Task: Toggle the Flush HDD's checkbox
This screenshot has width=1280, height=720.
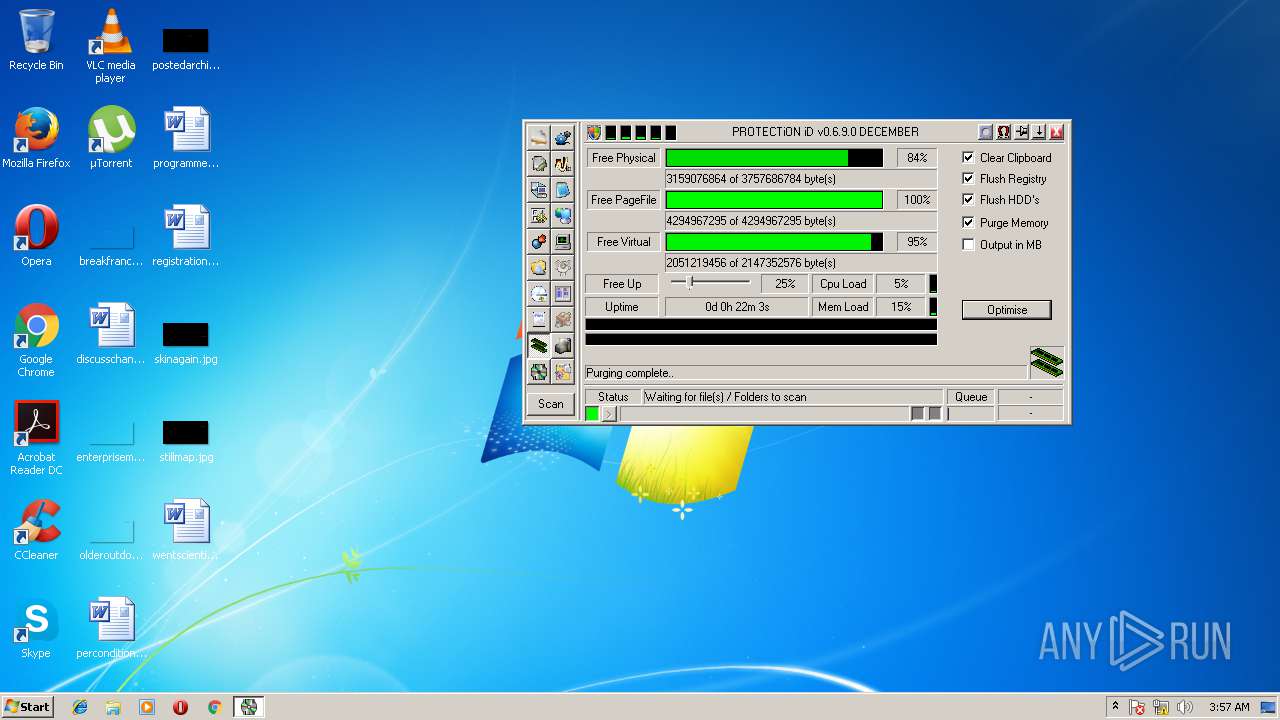Action: point(968,199)
